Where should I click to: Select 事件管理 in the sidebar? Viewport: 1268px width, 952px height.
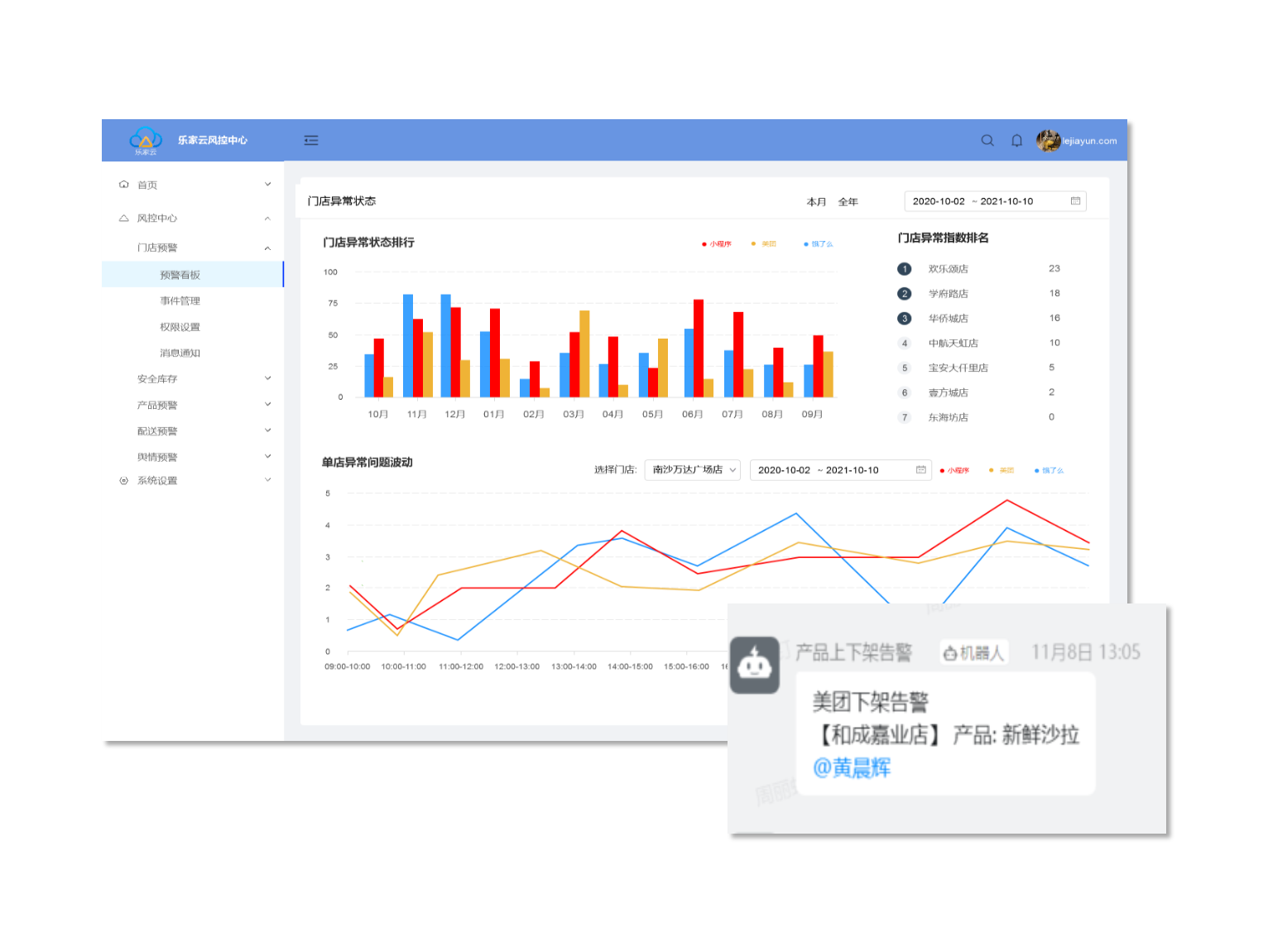point(180,301)
